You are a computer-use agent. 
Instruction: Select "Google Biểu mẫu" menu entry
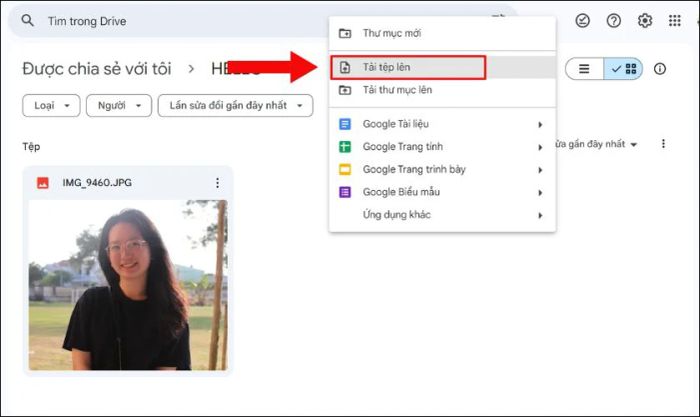coord(442,192)
